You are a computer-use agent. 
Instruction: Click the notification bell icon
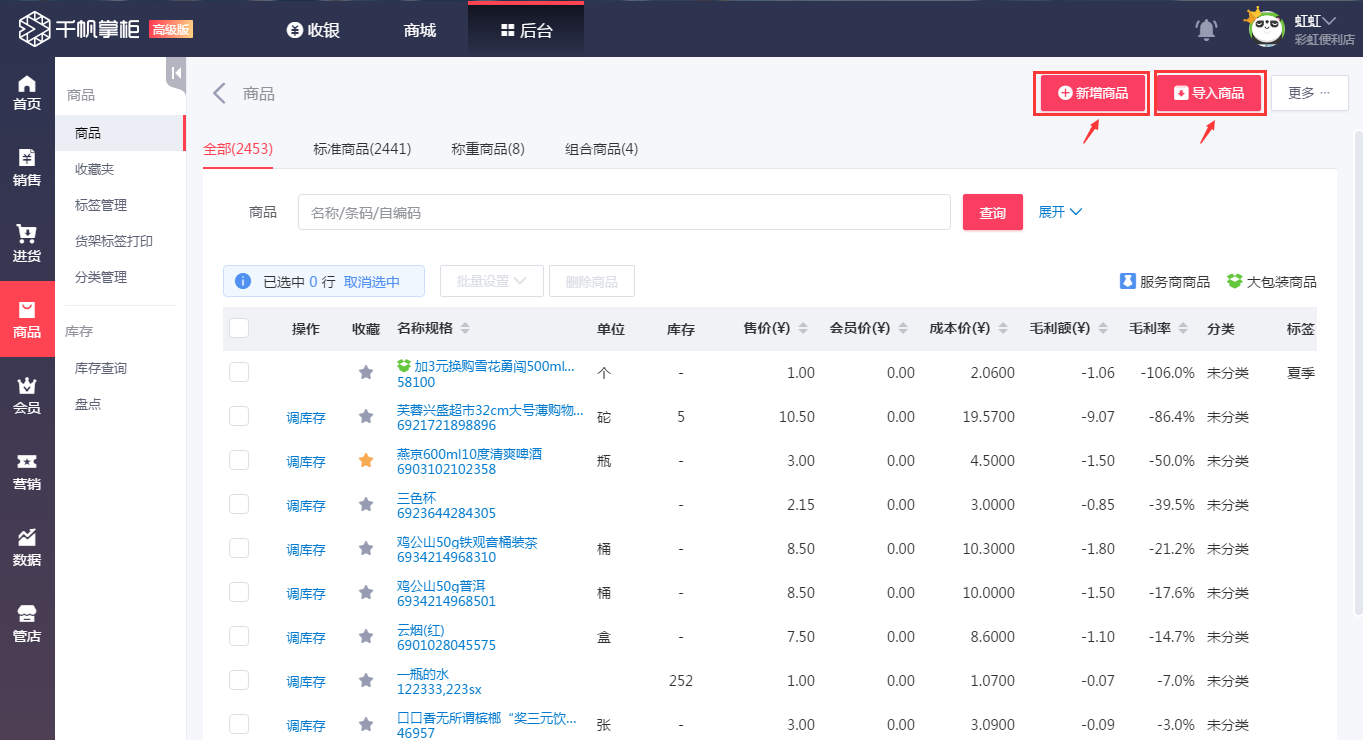(x=1205, y=29)
